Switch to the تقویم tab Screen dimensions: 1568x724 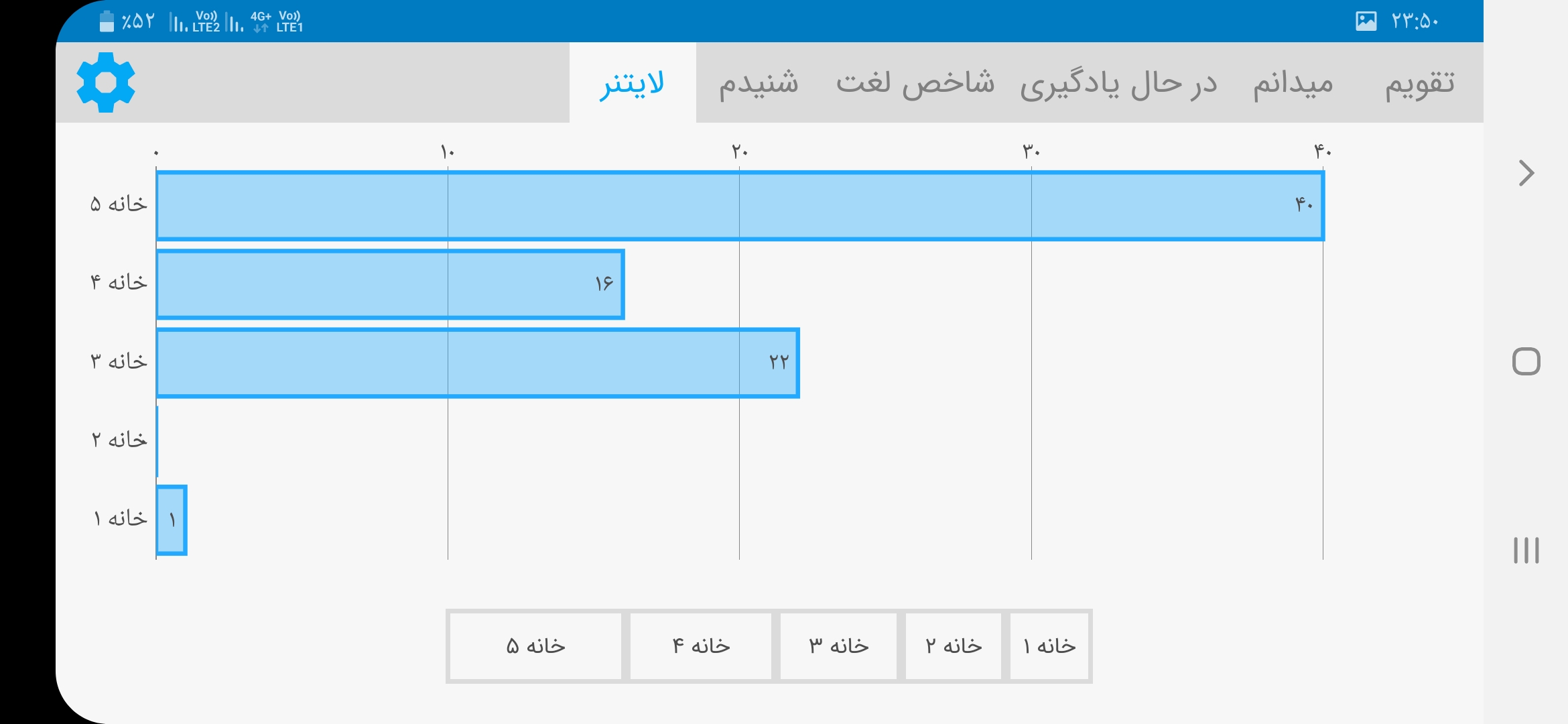1420,82
